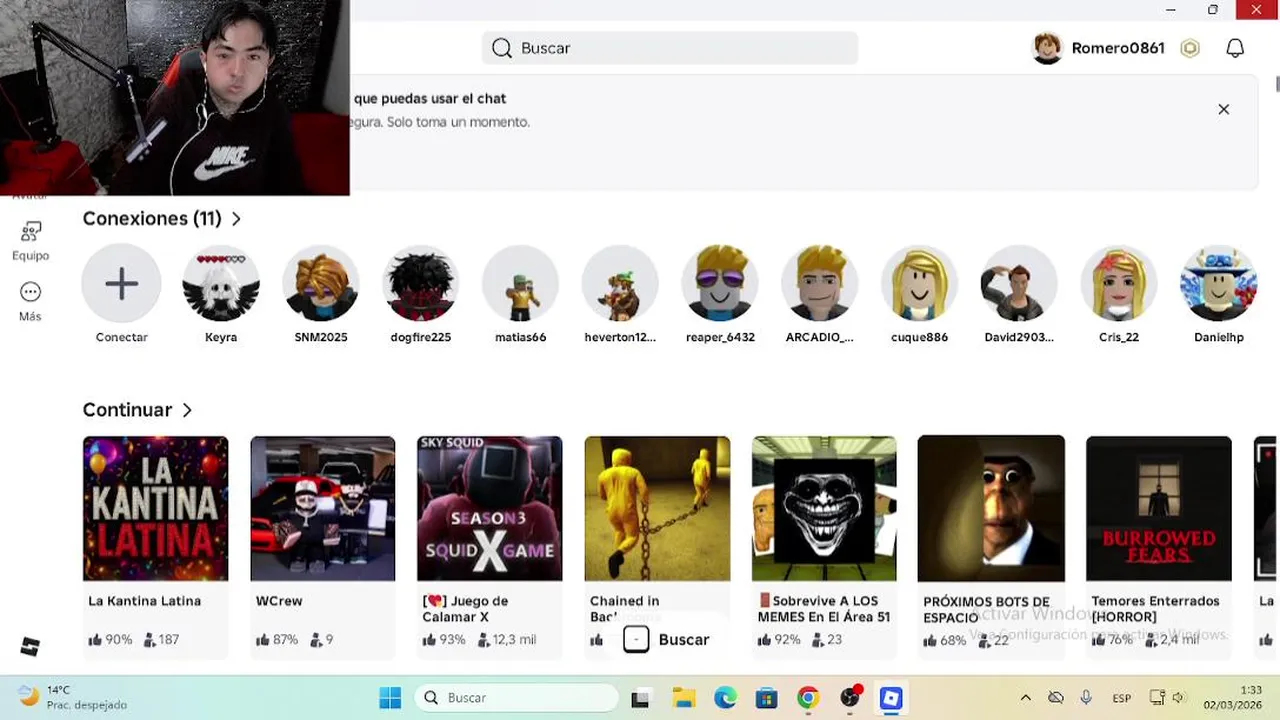Viewport: 1280px width, 720px height.
Task: Open matias66's avatar
Action: click(520, 284)
